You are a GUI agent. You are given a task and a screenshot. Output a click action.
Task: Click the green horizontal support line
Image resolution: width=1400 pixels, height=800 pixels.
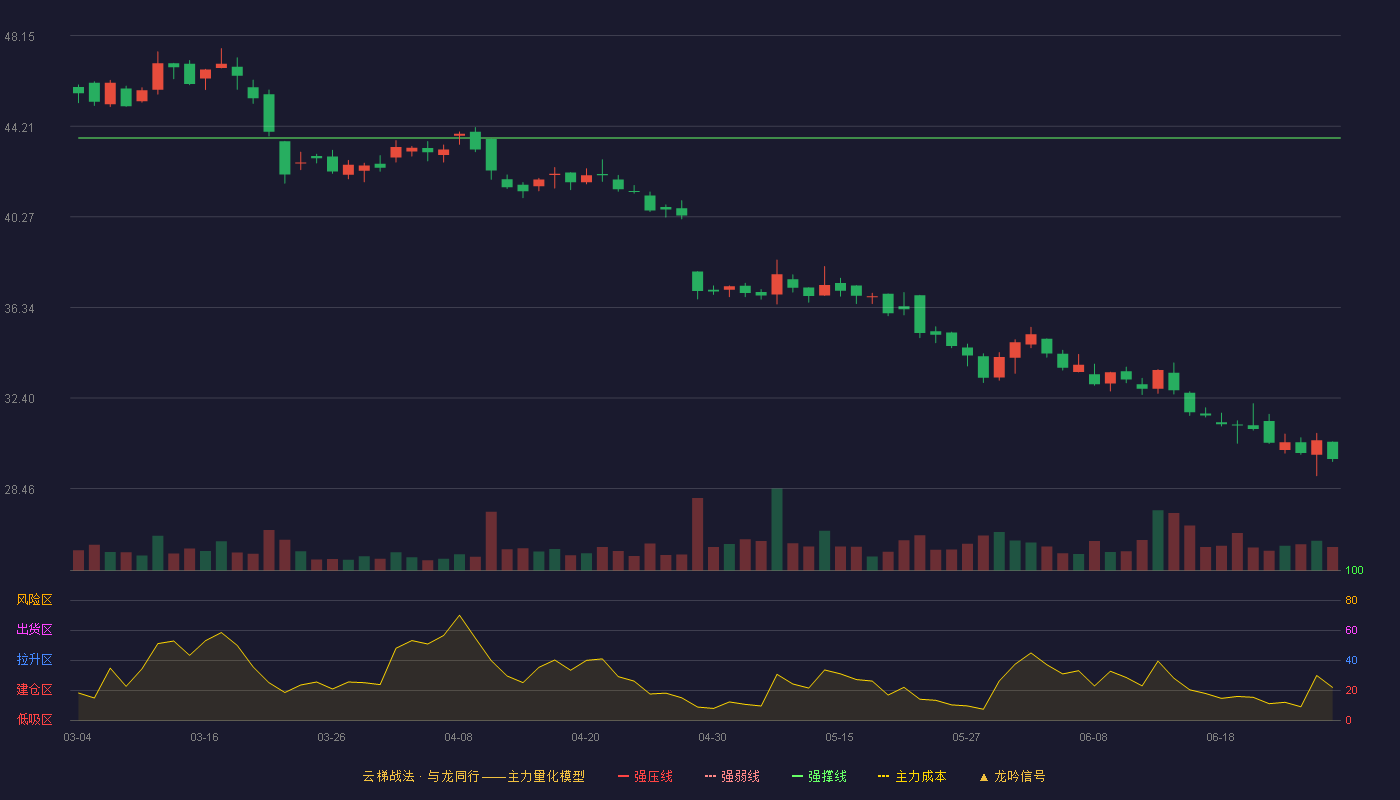coord(709,138)
